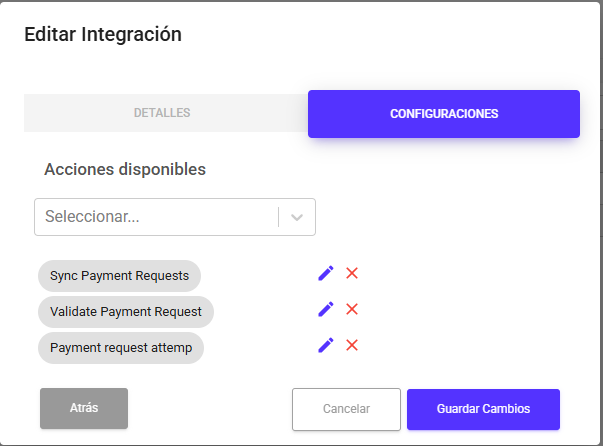The height and width of the screenshot is (446, 603).
Task: Delete the Payment request attemp action
Action: [352, 345]
